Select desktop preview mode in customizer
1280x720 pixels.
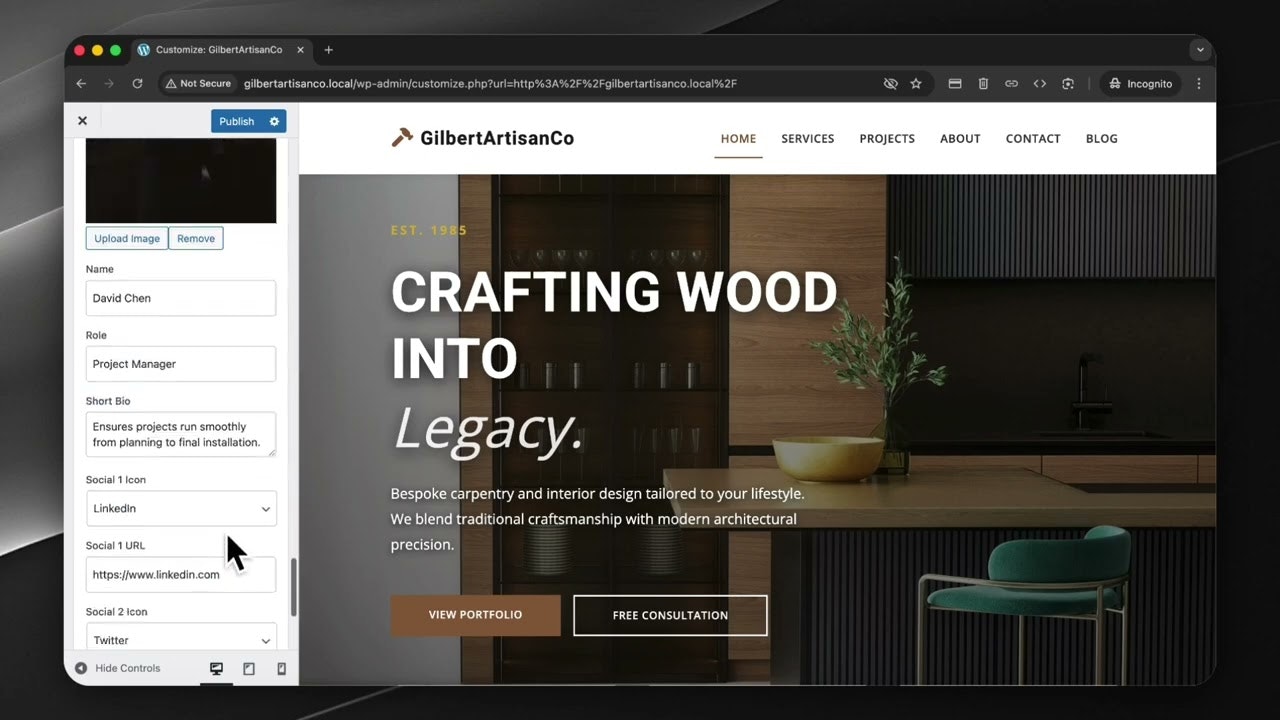(x=216, y=668)
